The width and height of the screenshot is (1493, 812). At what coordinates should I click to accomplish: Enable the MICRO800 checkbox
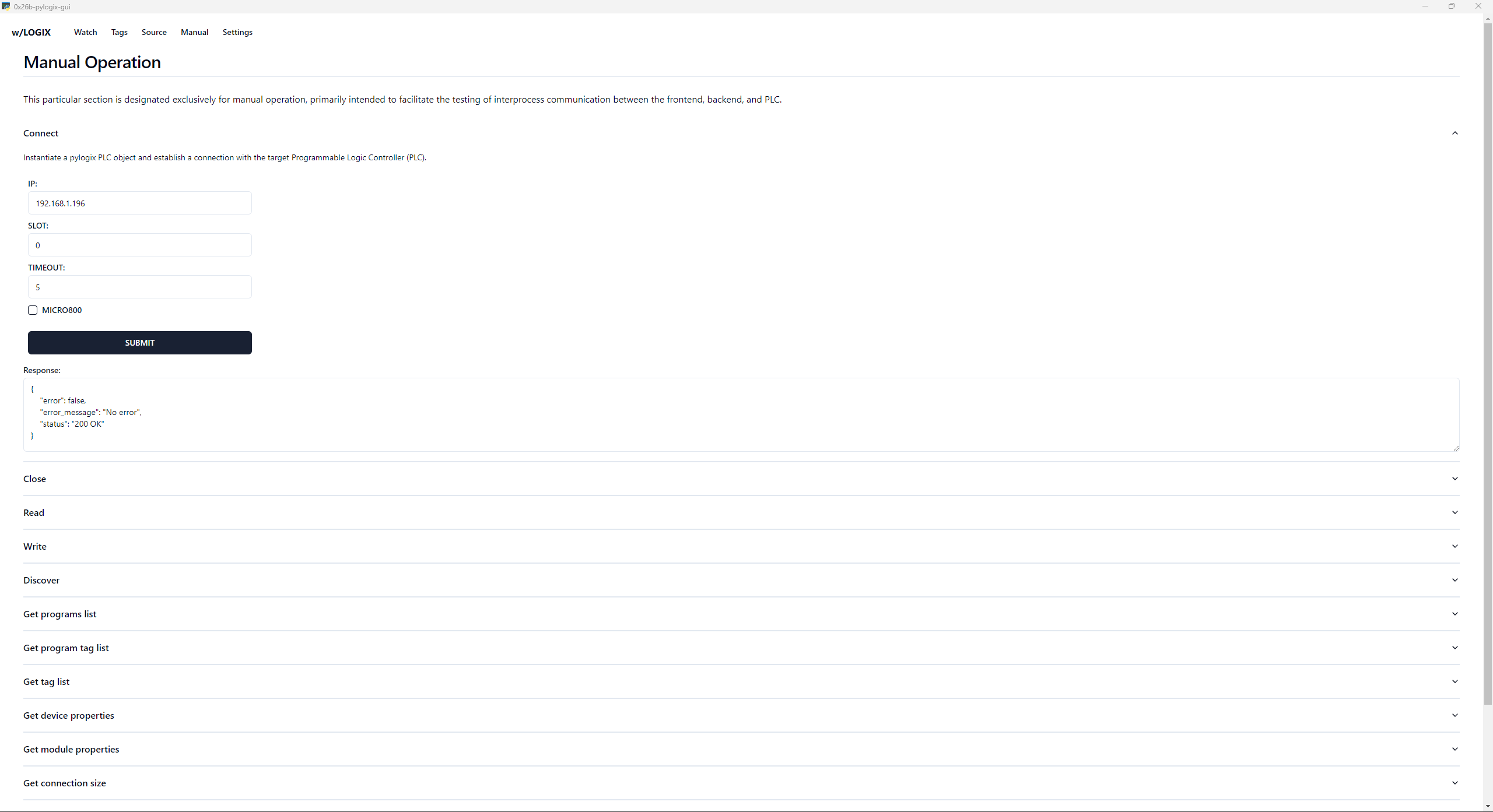click(33, 310)
